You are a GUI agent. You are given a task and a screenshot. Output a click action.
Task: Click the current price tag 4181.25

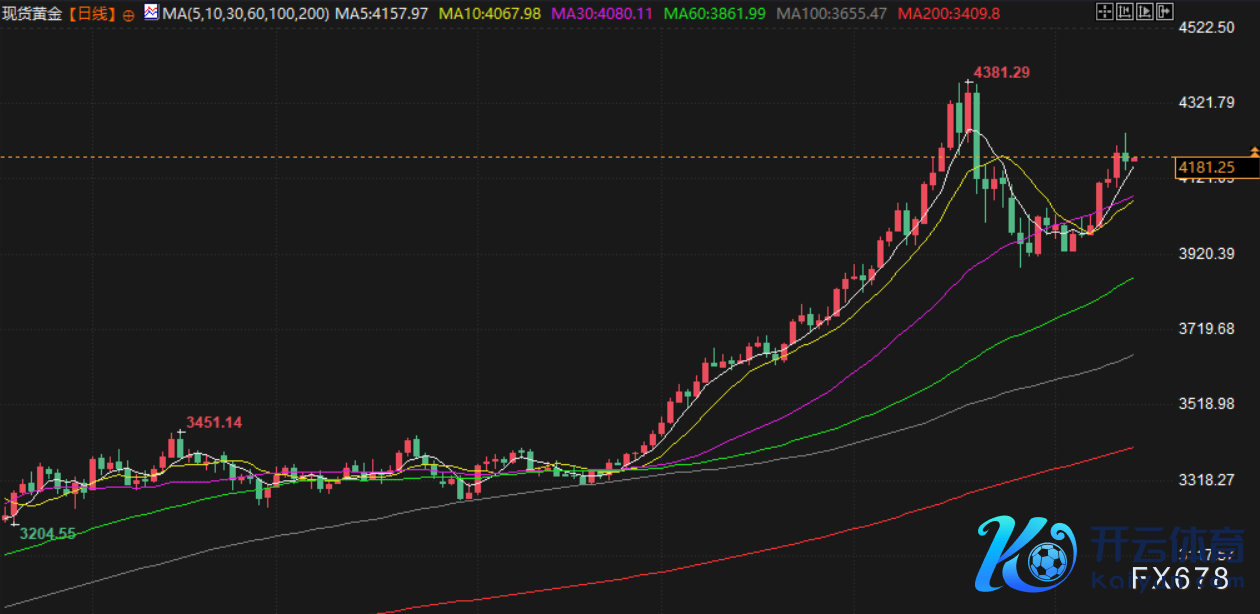coord(1206,168)
